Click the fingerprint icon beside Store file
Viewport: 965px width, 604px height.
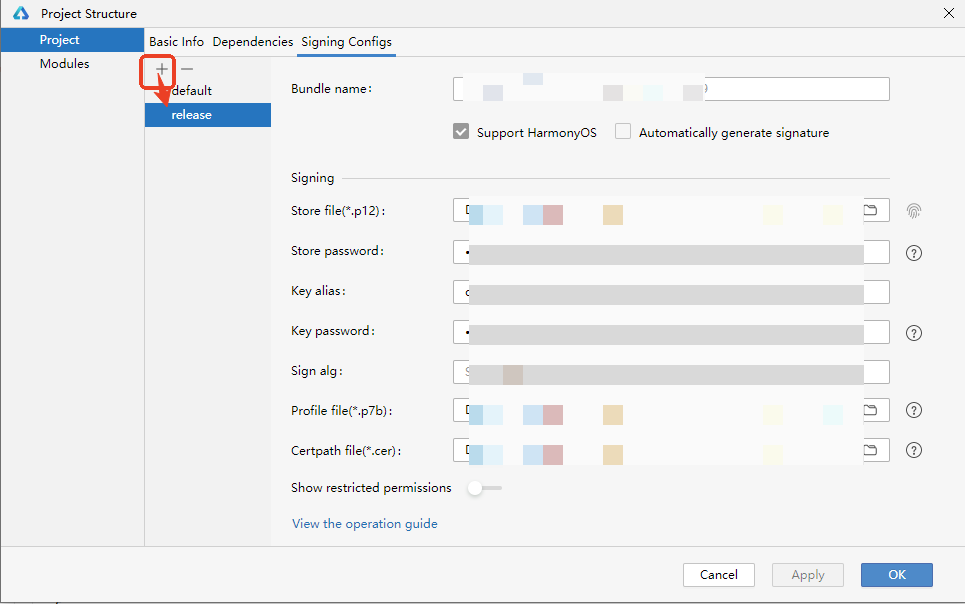coord(913,211)
